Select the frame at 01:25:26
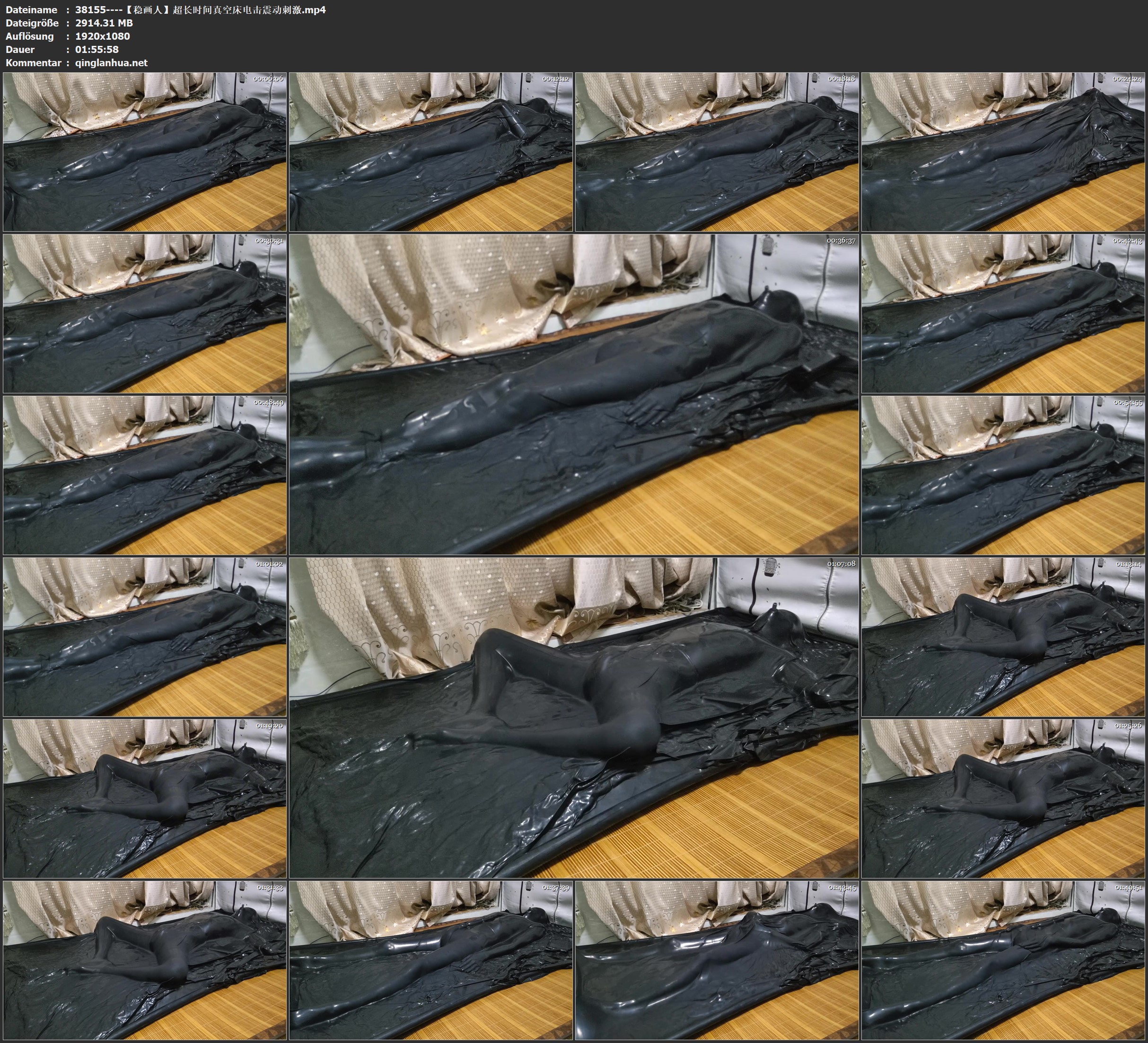Viewport: 1148px width, 1043px height. 1003,798
